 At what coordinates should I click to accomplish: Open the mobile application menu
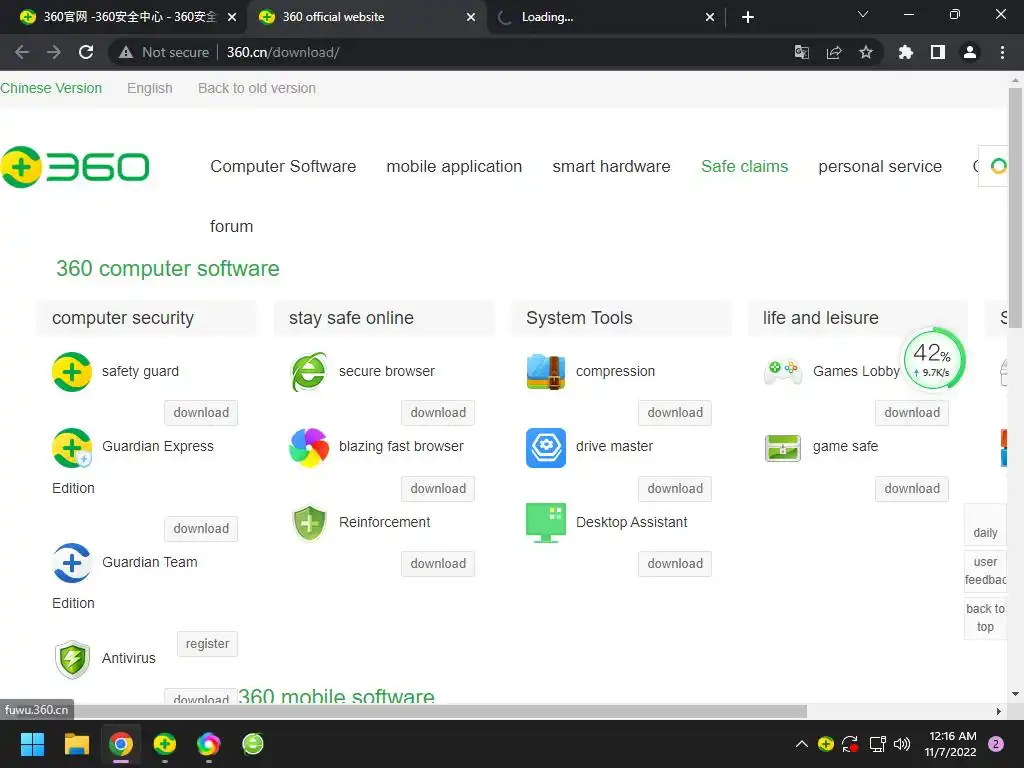click(x=454, y=167)
